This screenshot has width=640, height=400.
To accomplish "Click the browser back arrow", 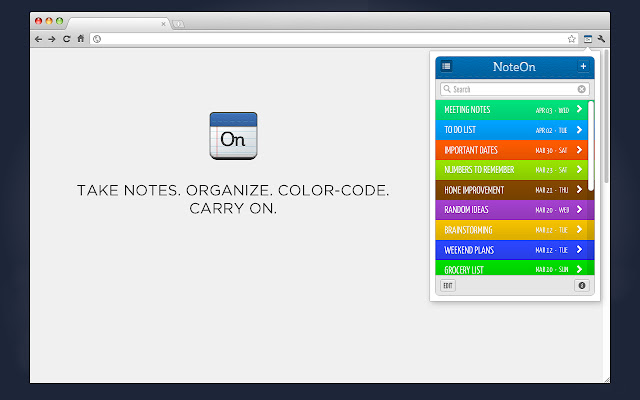I will (x=38, y=39).
